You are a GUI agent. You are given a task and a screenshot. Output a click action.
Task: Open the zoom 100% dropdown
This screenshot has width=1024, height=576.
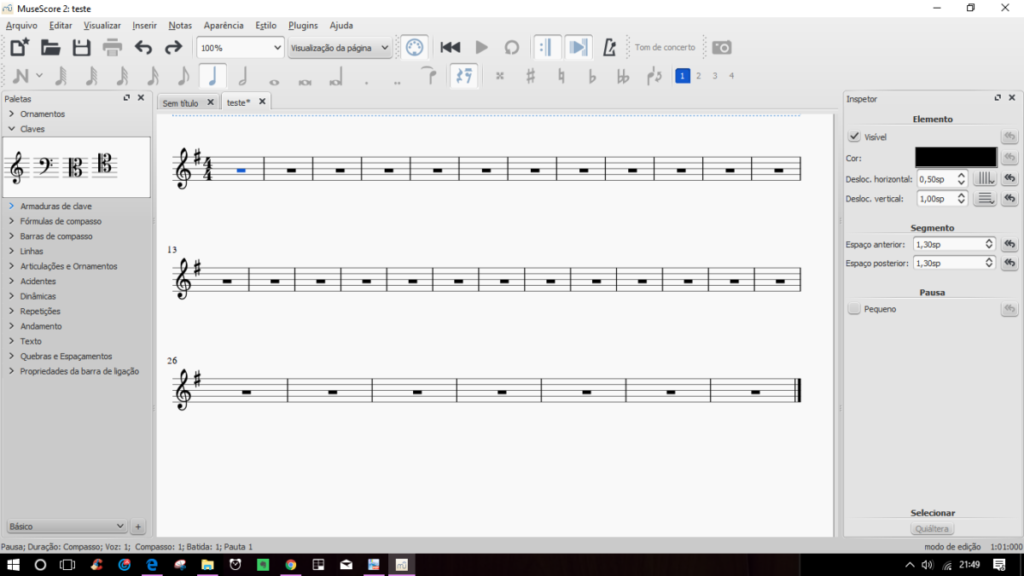point(240,47)
